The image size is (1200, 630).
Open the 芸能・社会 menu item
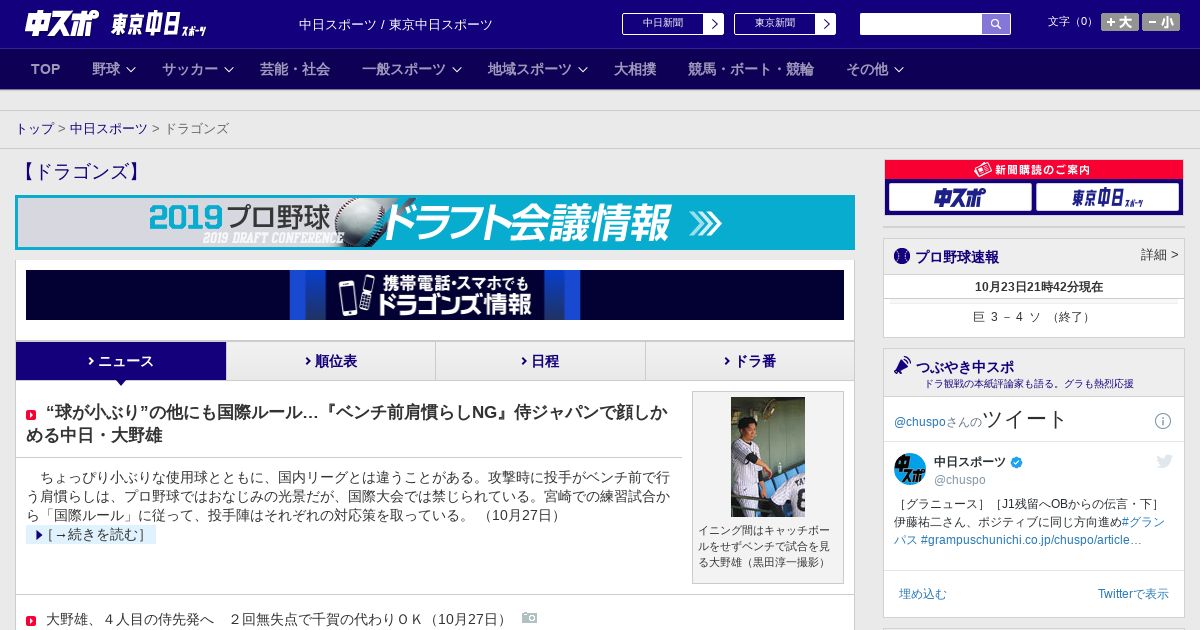click(295, 69)
